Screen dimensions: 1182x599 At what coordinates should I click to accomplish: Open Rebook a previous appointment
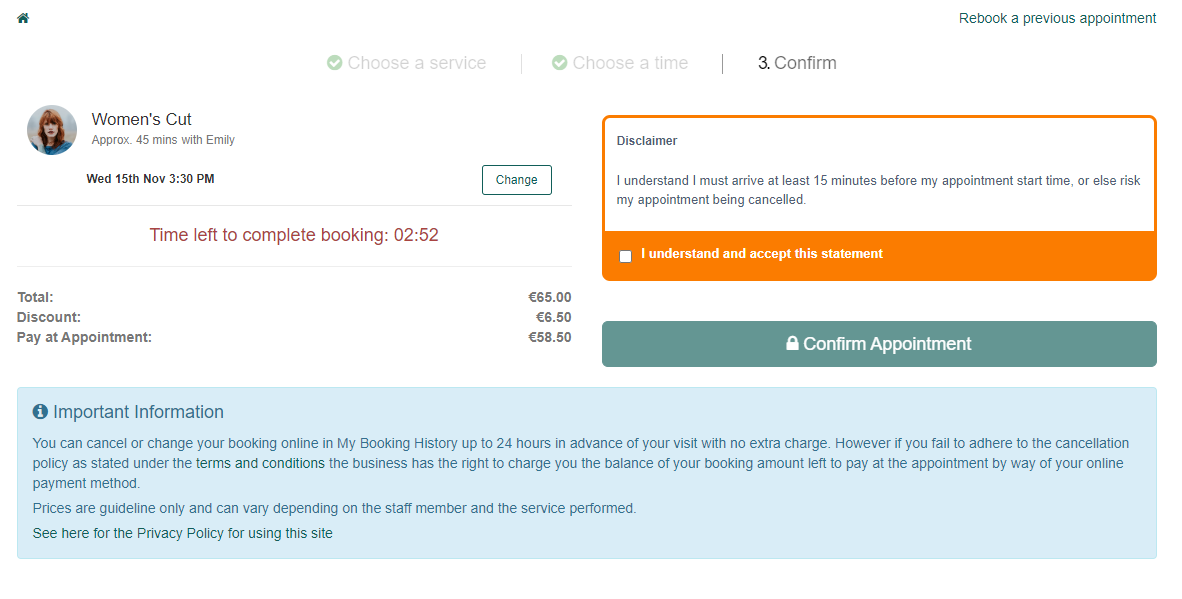[x=1057, y=18]
